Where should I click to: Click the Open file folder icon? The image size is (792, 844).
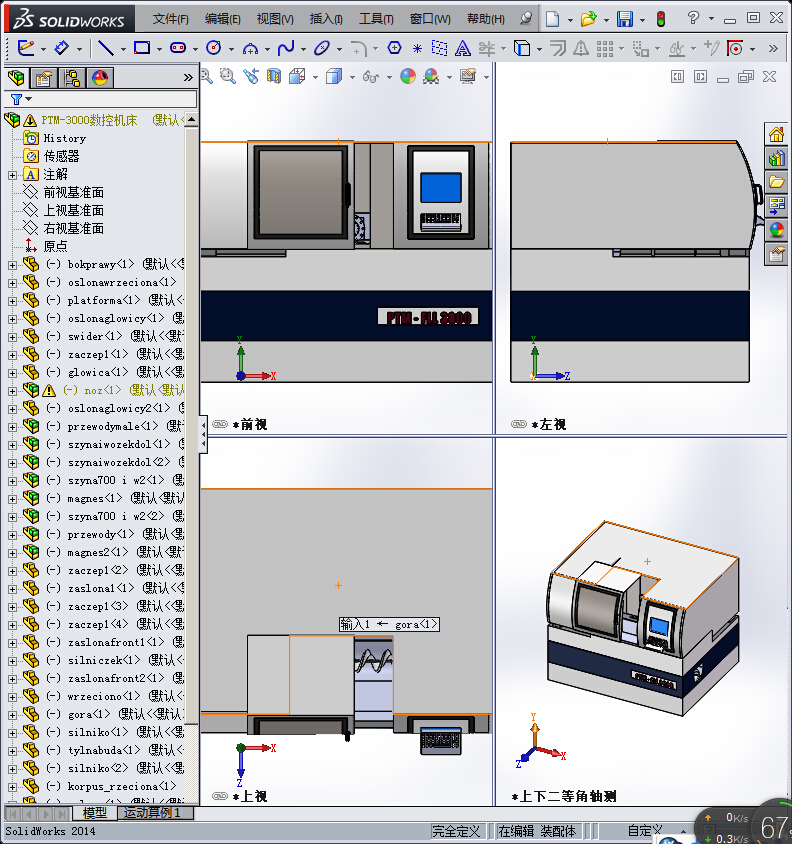[588, 19]
